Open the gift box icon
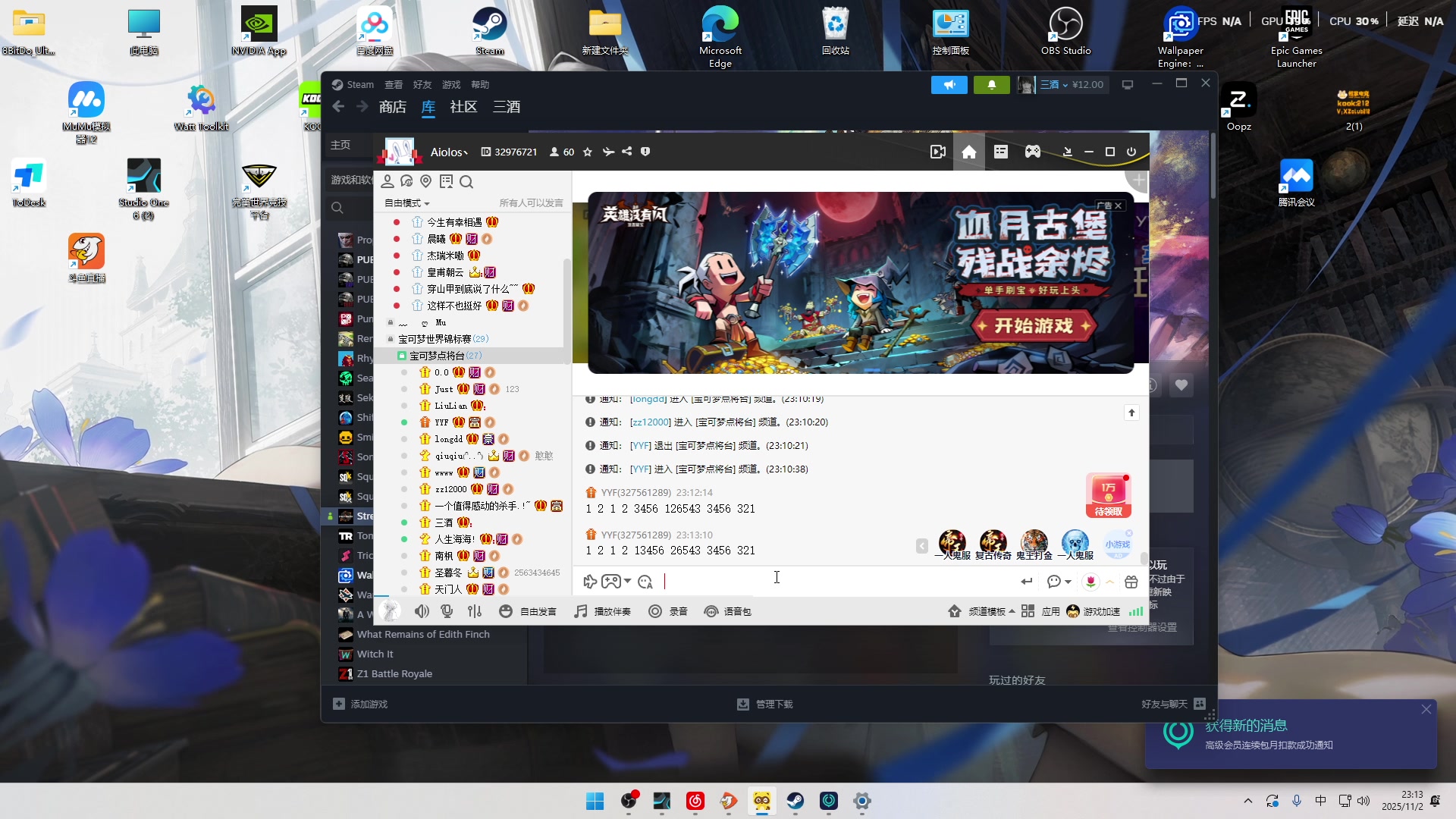1456x819 pixels. [x=1131, y=582]
